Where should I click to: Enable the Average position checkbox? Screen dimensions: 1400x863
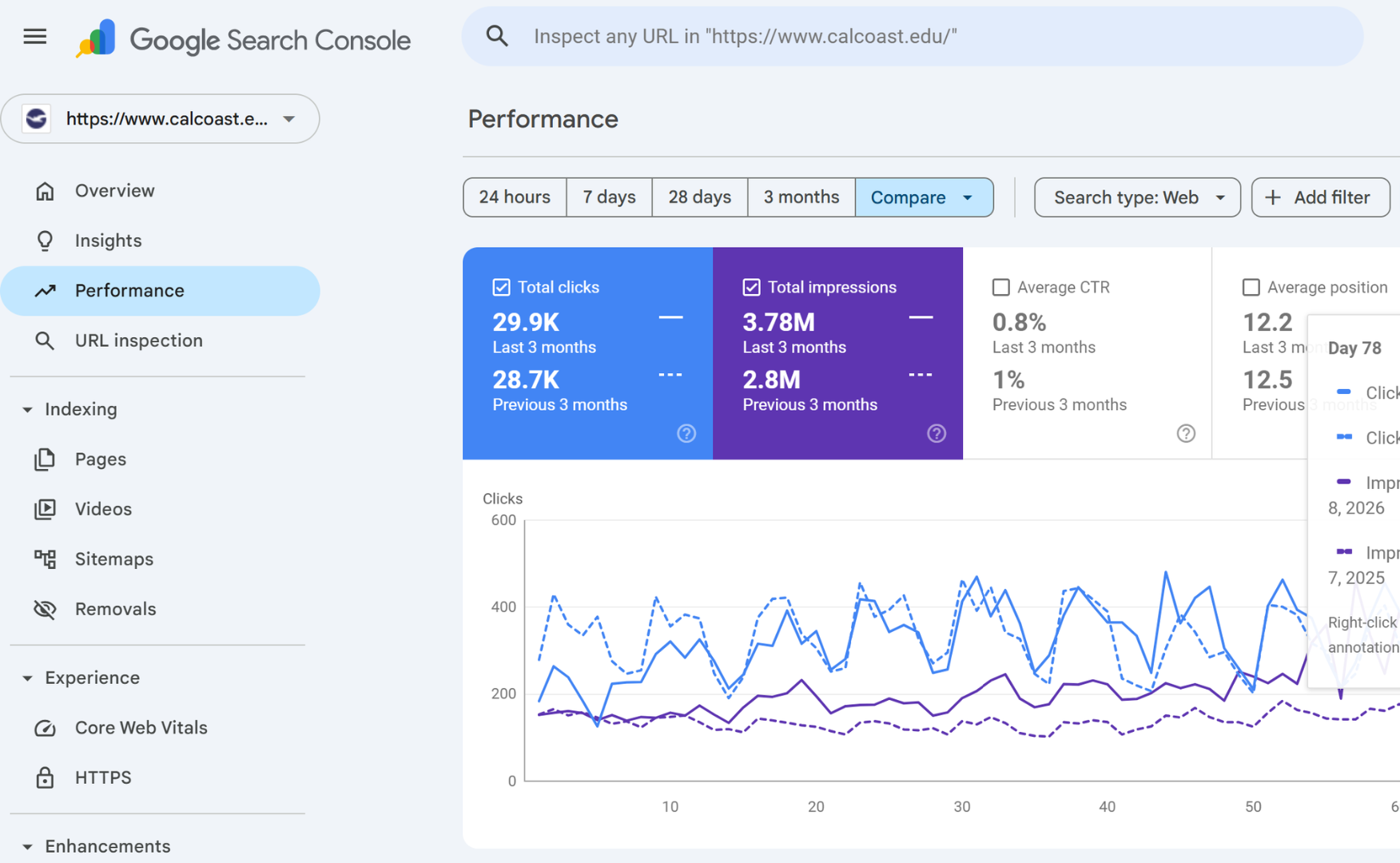pos(1251,288)
